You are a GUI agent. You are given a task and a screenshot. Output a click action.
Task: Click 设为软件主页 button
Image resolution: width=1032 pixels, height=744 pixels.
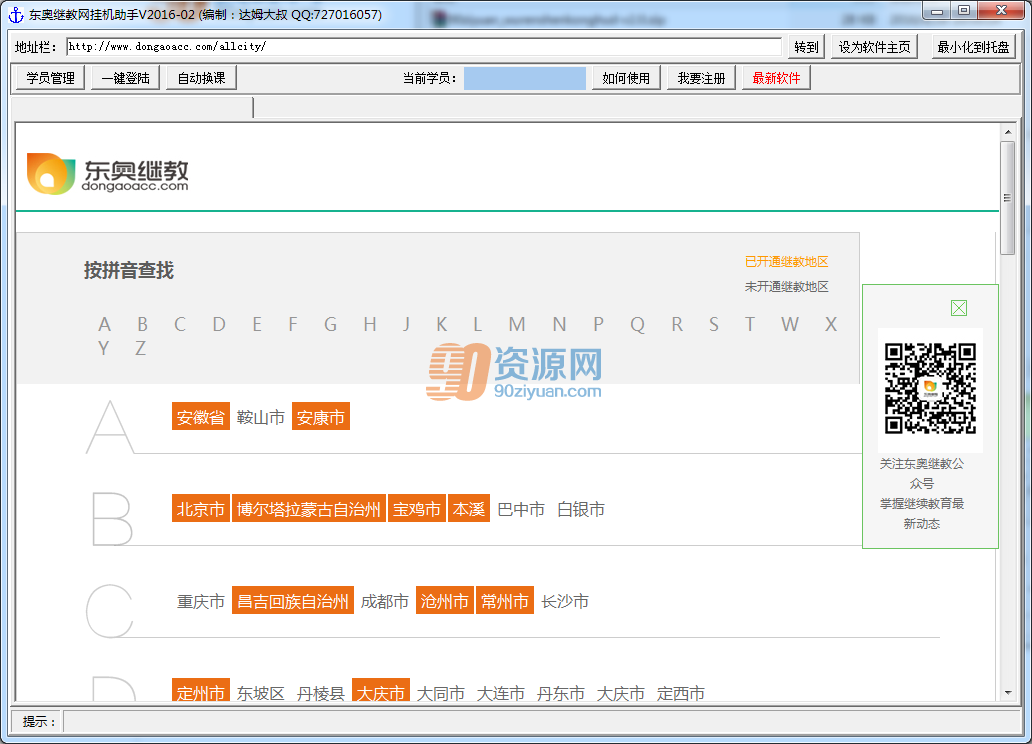pos(874,47)
